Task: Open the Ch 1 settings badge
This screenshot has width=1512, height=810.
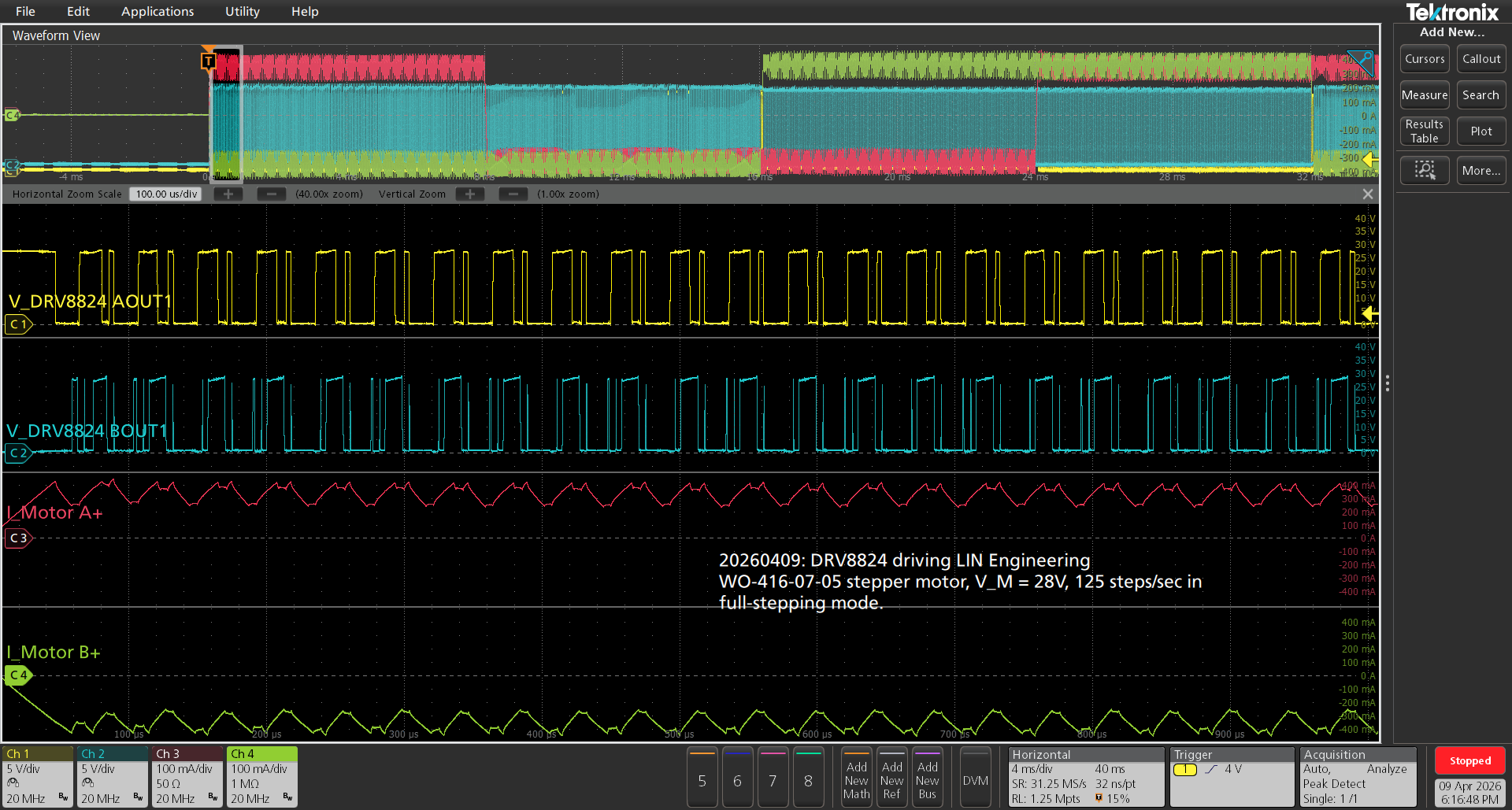Action: point(37,776)
